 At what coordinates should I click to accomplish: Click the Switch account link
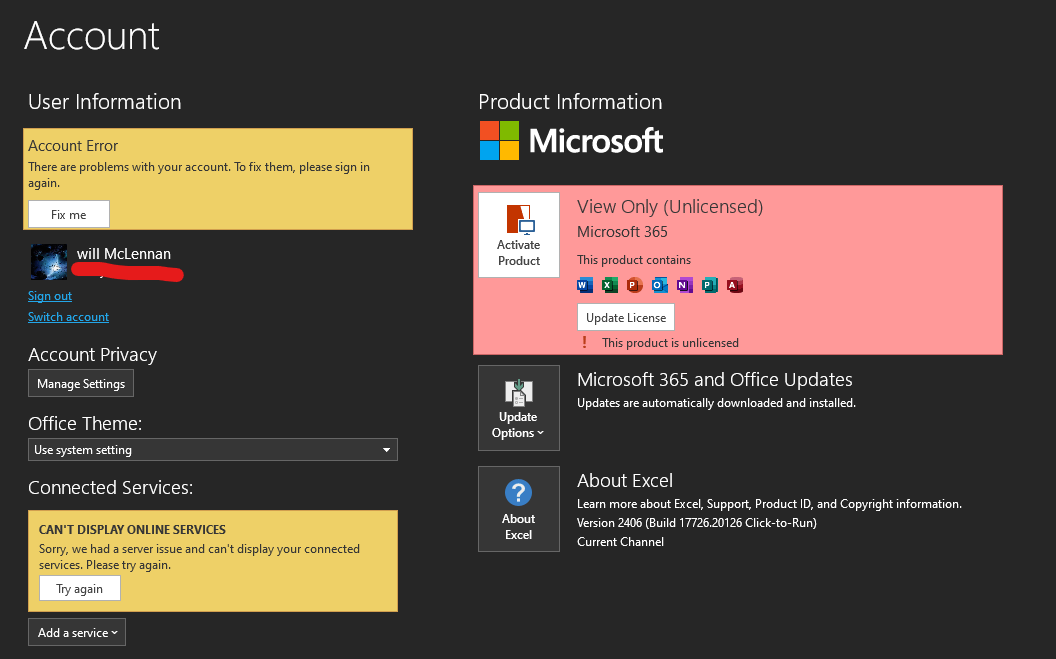(x=68, y=317)
